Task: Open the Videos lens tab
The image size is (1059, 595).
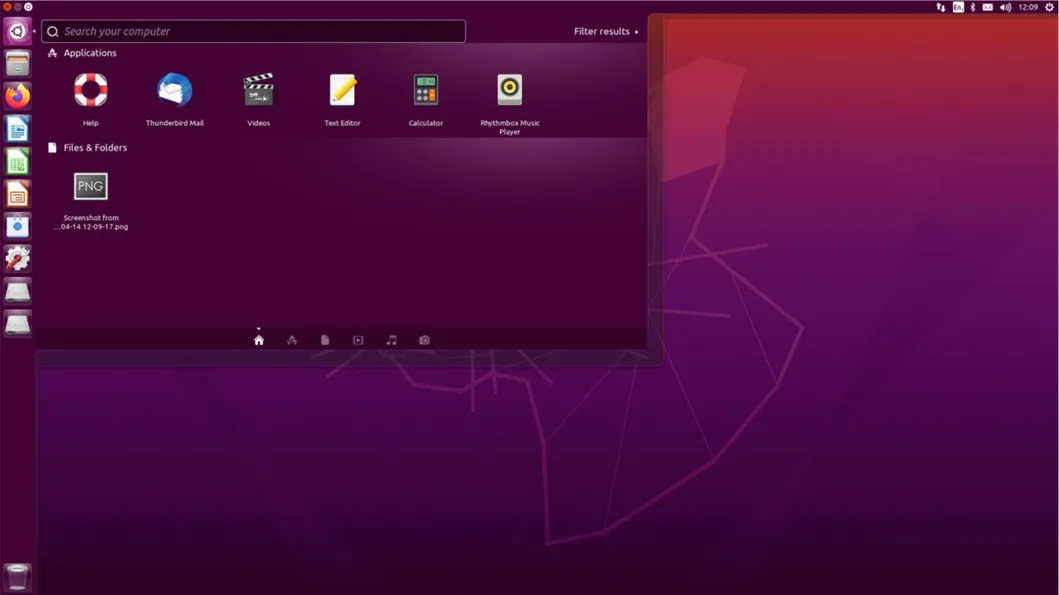Action: pos(357,340)
